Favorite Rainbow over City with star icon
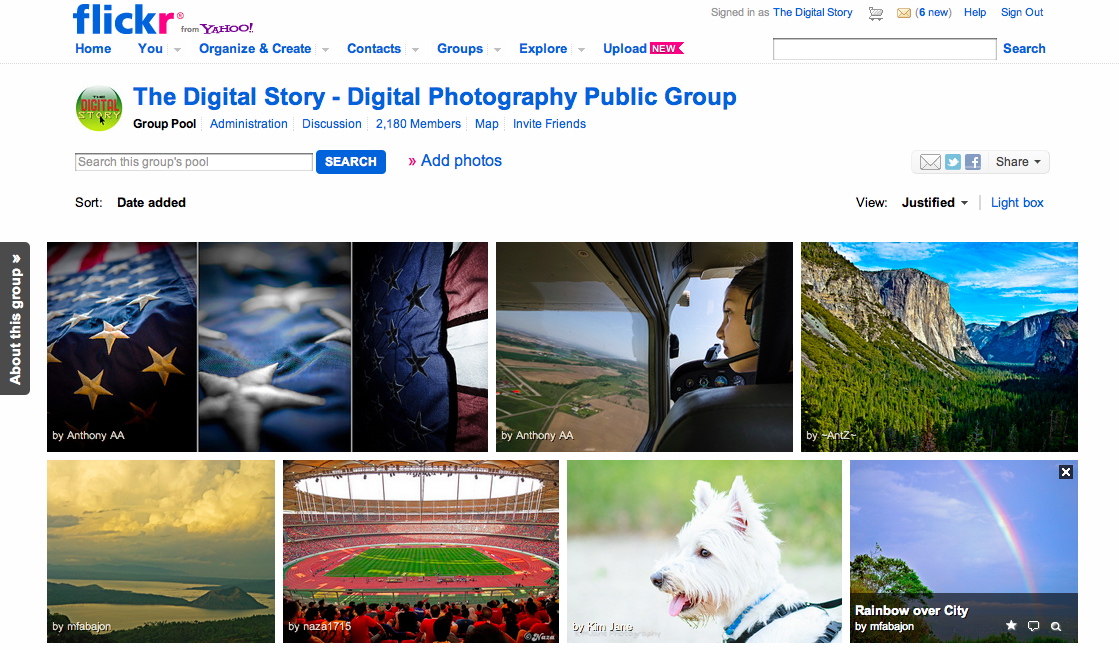Viewport: 1119px width, 650px height. 1011,626
